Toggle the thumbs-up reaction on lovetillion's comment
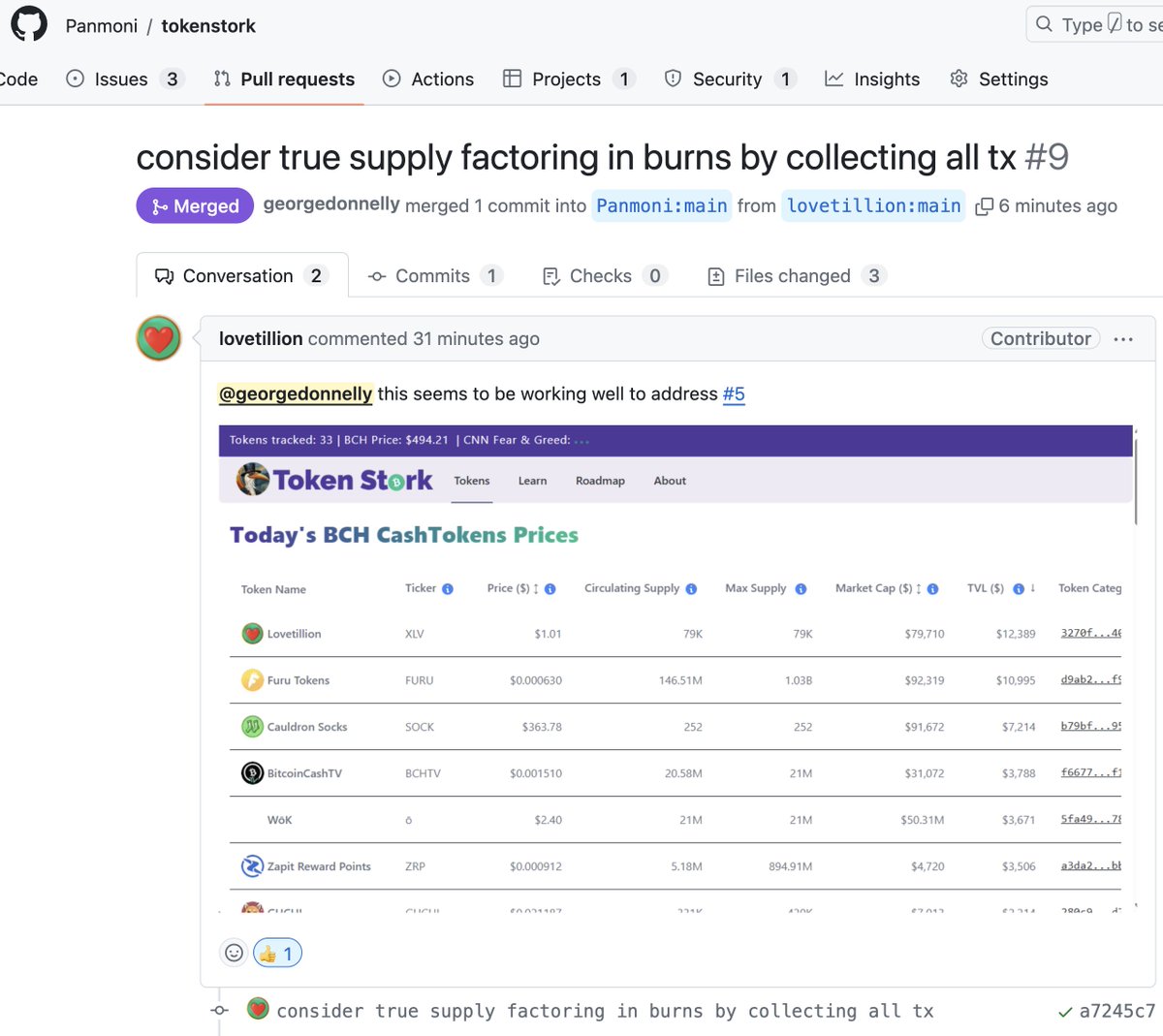The height and width of the screenshot is (1036, 1163). tap(277, 953)
